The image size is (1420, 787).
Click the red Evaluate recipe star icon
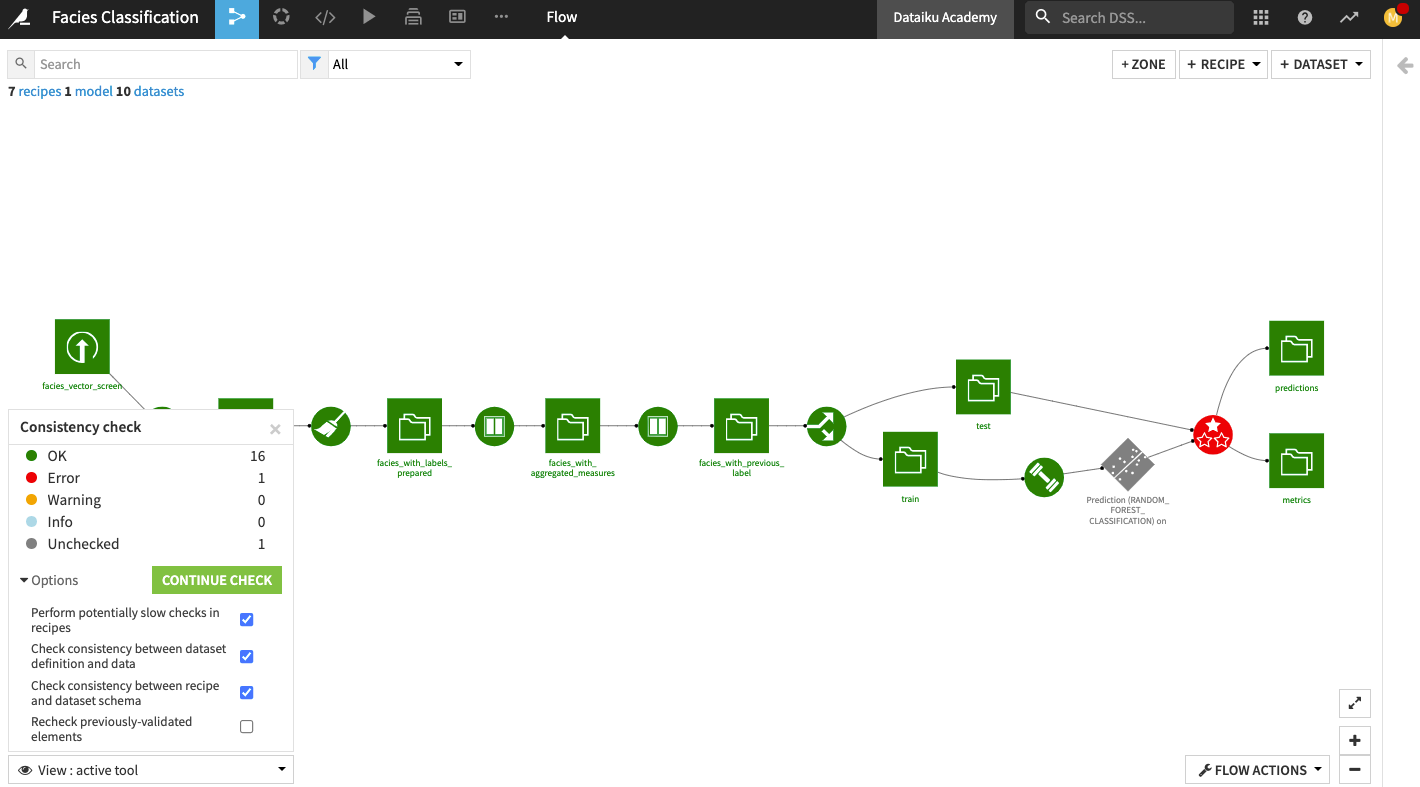pyautogui.click(x=1212, y=434)
